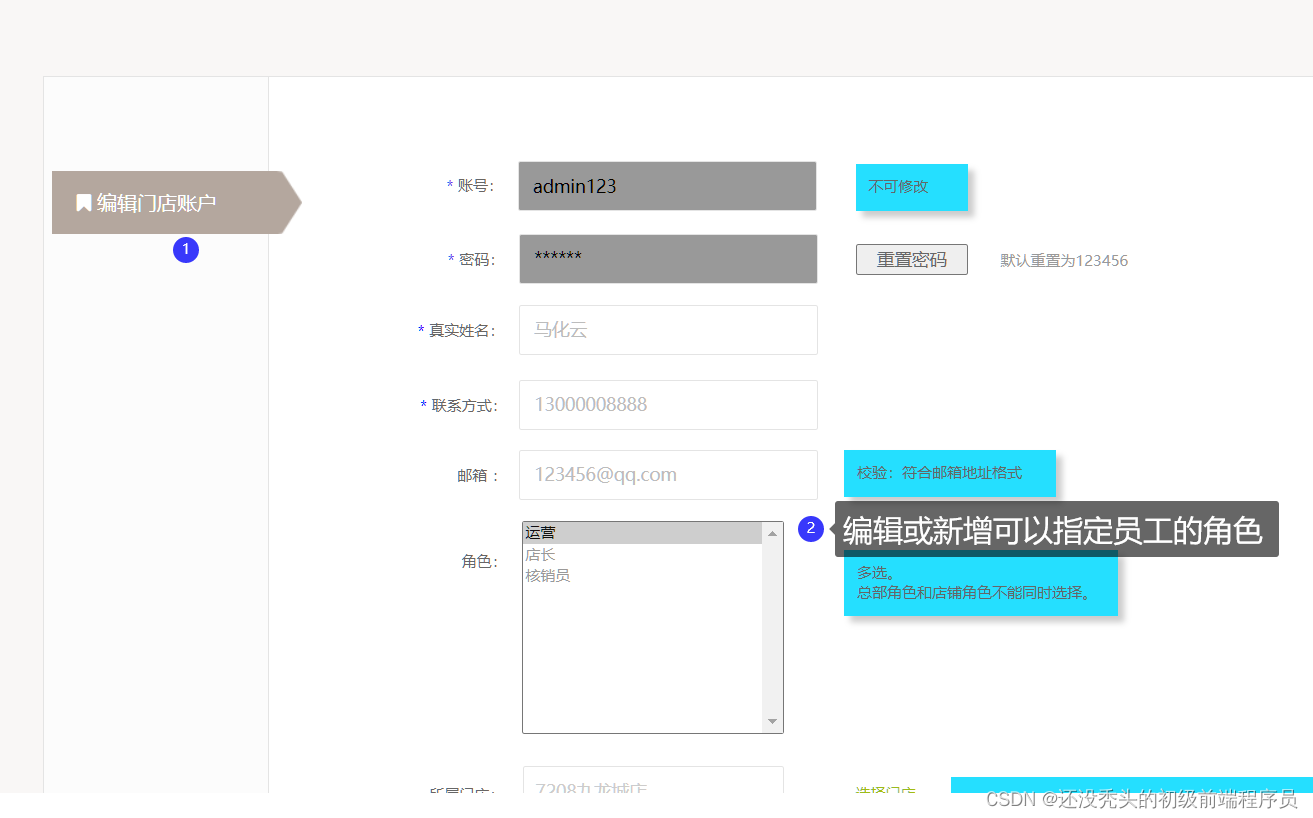The image size is (1313, 818).
Task: Click the 多选 role rule note
Action: point(980,583)
